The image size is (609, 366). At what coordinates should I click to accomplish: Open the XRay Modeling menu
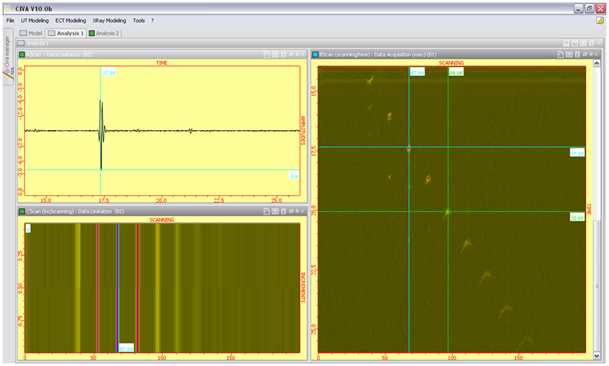[109, 21]
